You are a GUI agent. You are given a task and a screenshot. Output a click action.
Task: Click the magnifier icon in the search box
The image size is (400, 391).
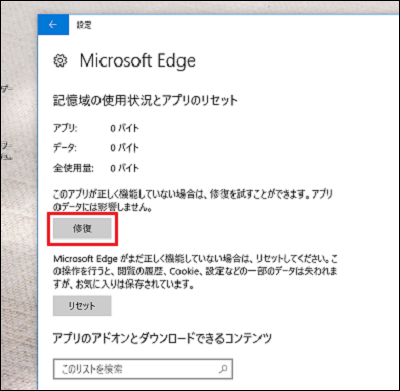tap(223, 369)
